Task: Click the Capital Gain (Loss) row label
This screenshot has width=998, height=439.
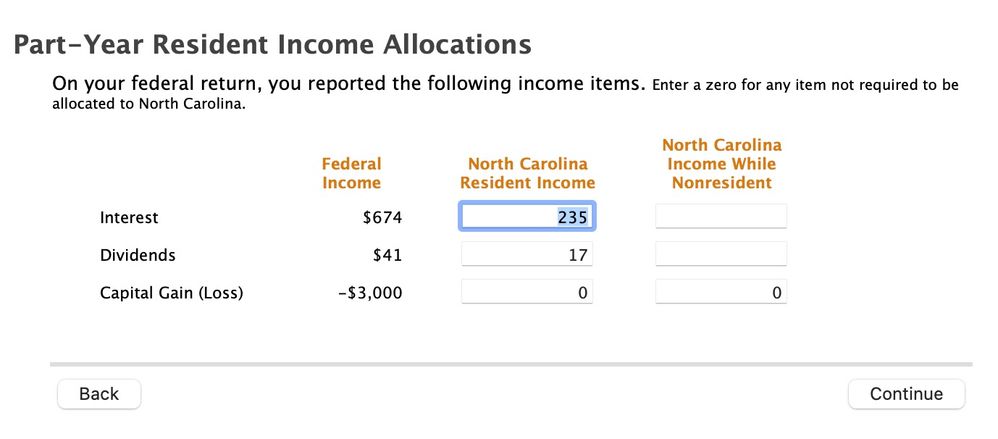Action: [x=172, y=293]
